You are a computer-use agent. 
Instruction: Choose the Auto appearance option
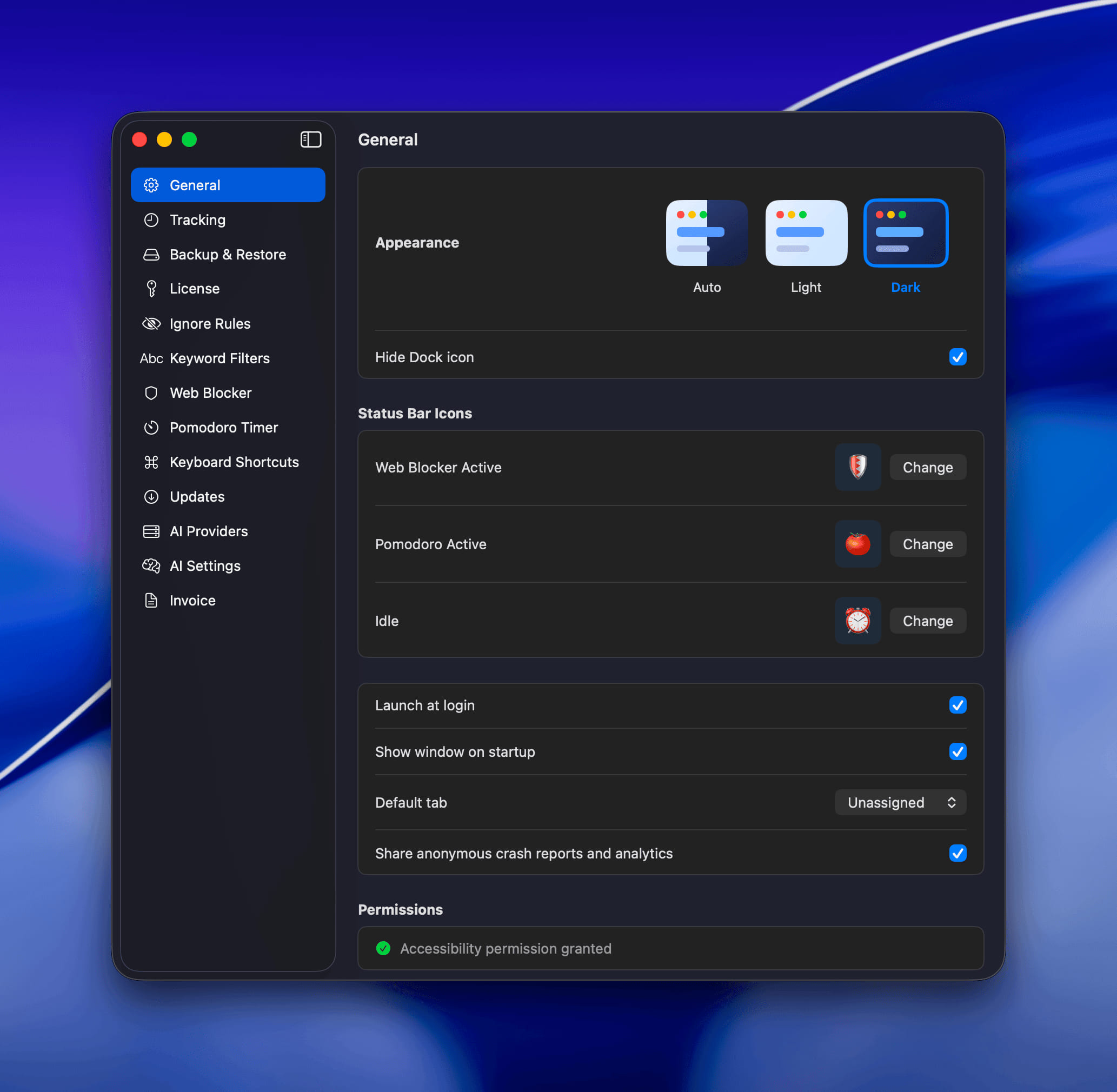[x=706, y=233]
